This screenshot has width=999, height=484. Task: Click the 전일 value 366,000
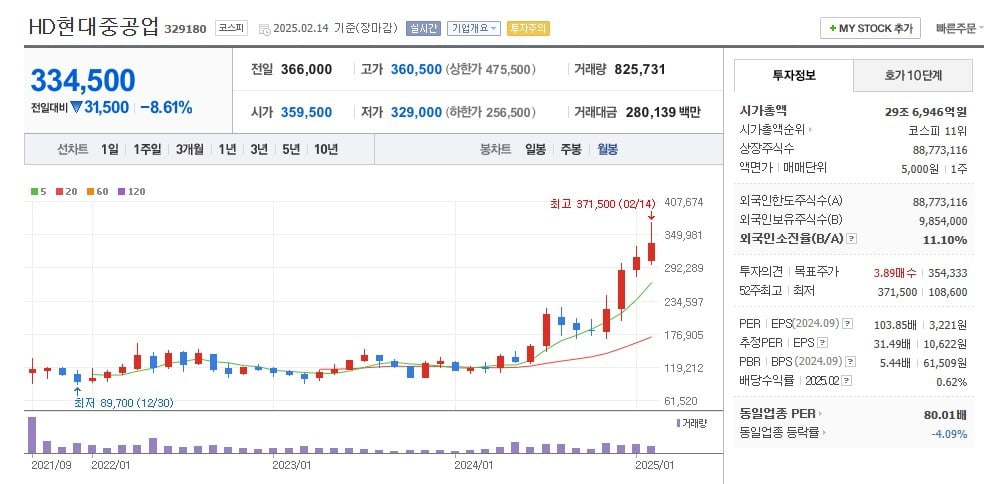tap(306, 69)
